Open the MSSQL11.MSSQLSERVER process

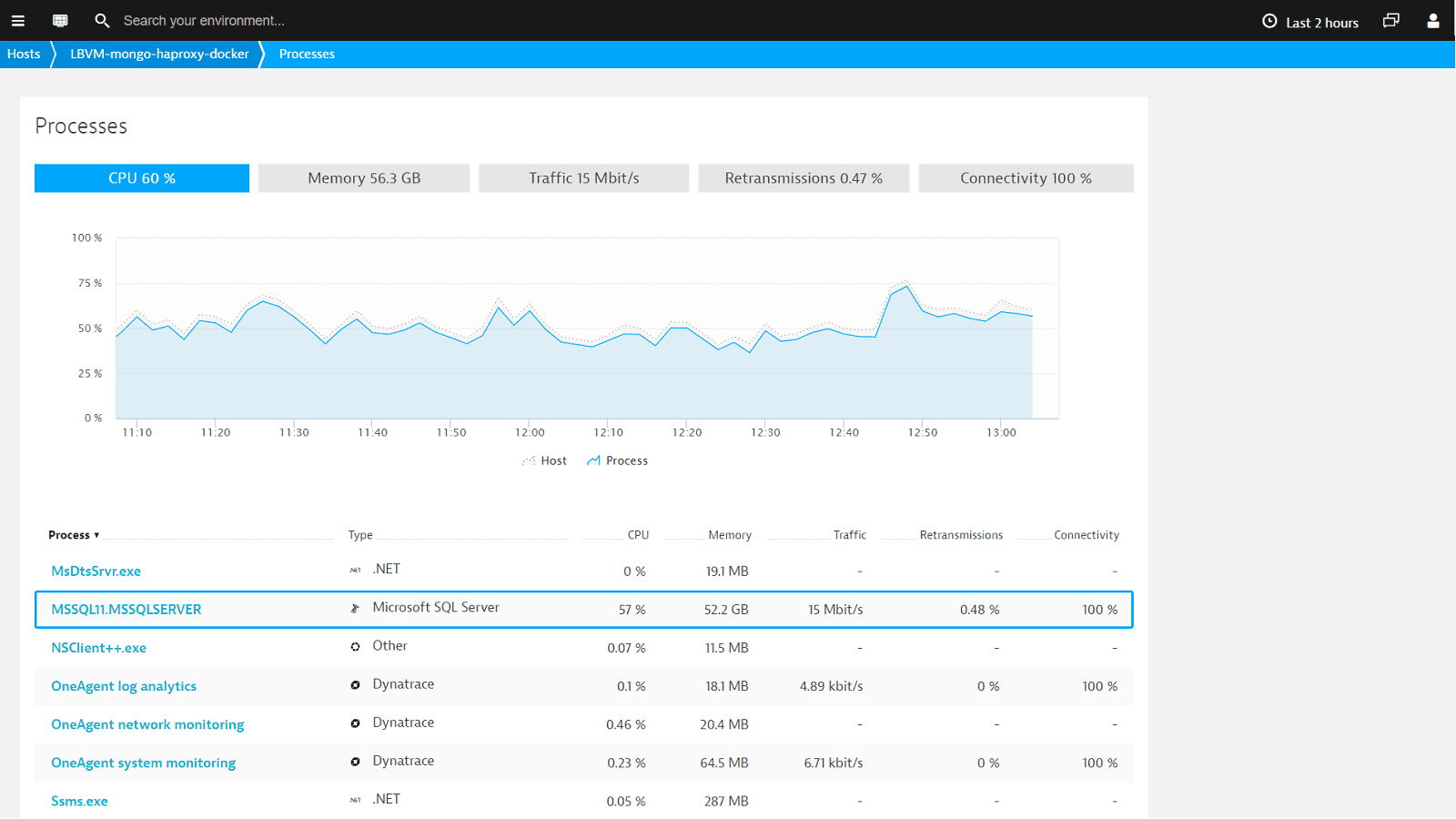coord(126,610)
